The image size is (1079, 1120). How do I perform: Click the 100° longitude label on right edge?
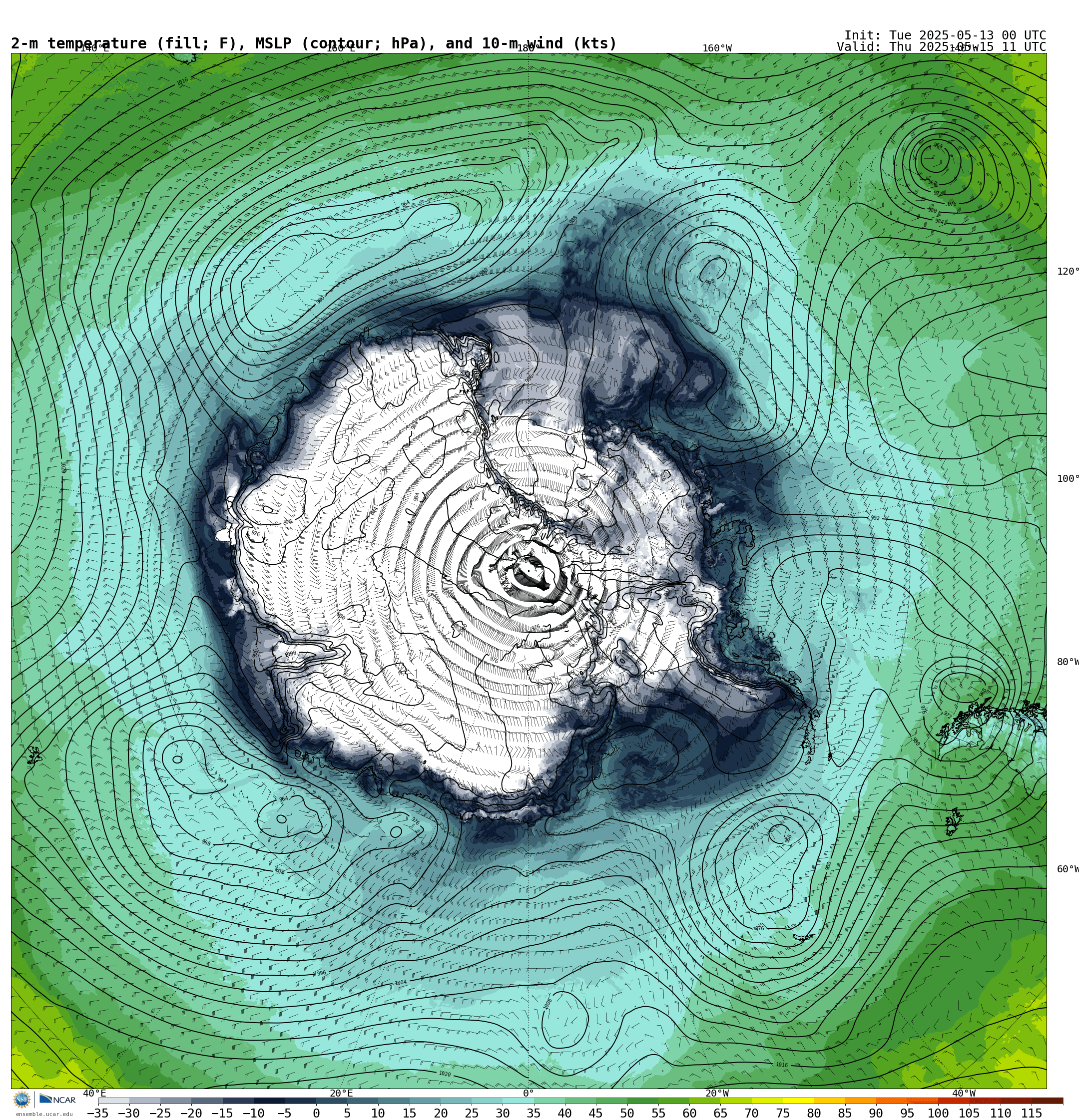1068,479
